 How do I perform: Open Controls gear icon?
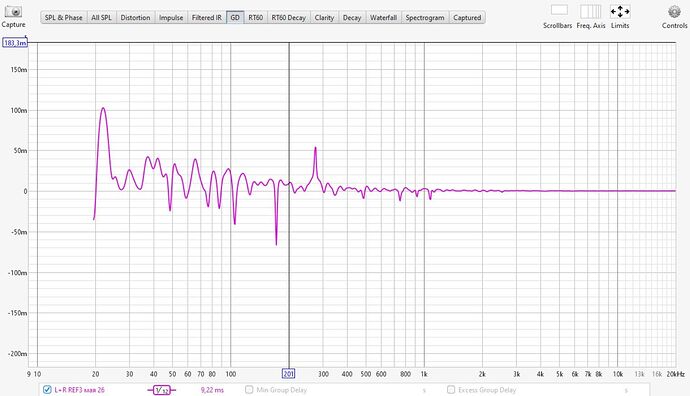[674, 12]
